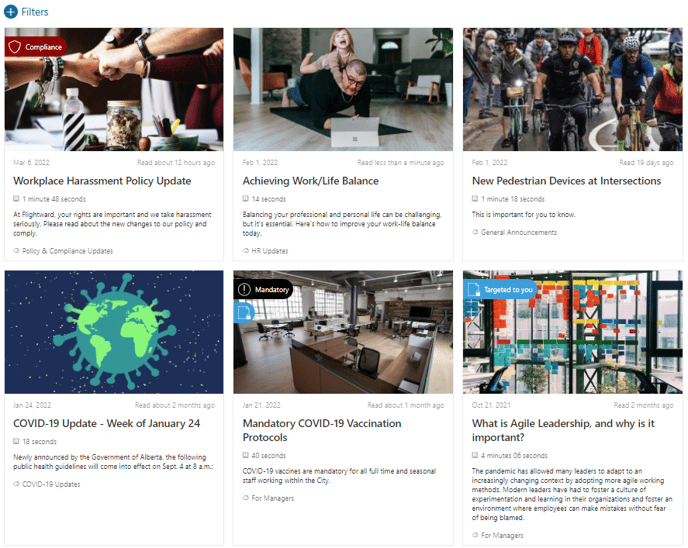Click channel icon beside Policy & Compliance Updates
The height and width of the screenshot is (548, 688).
pyautogui.click(x=17, y=251)
